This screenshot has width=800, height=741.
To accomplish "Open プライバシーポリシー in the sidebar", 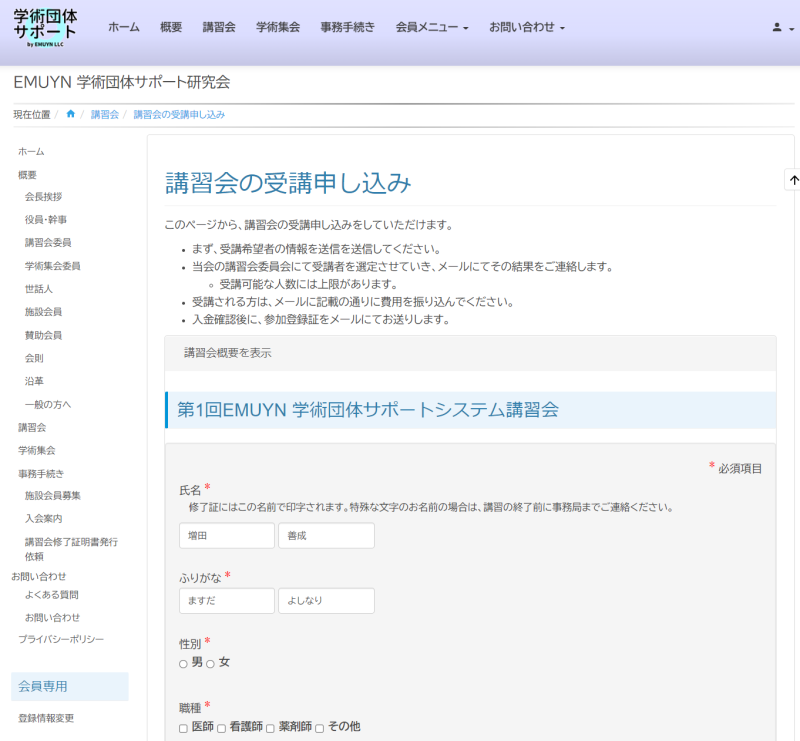I will tap(61, 639).
